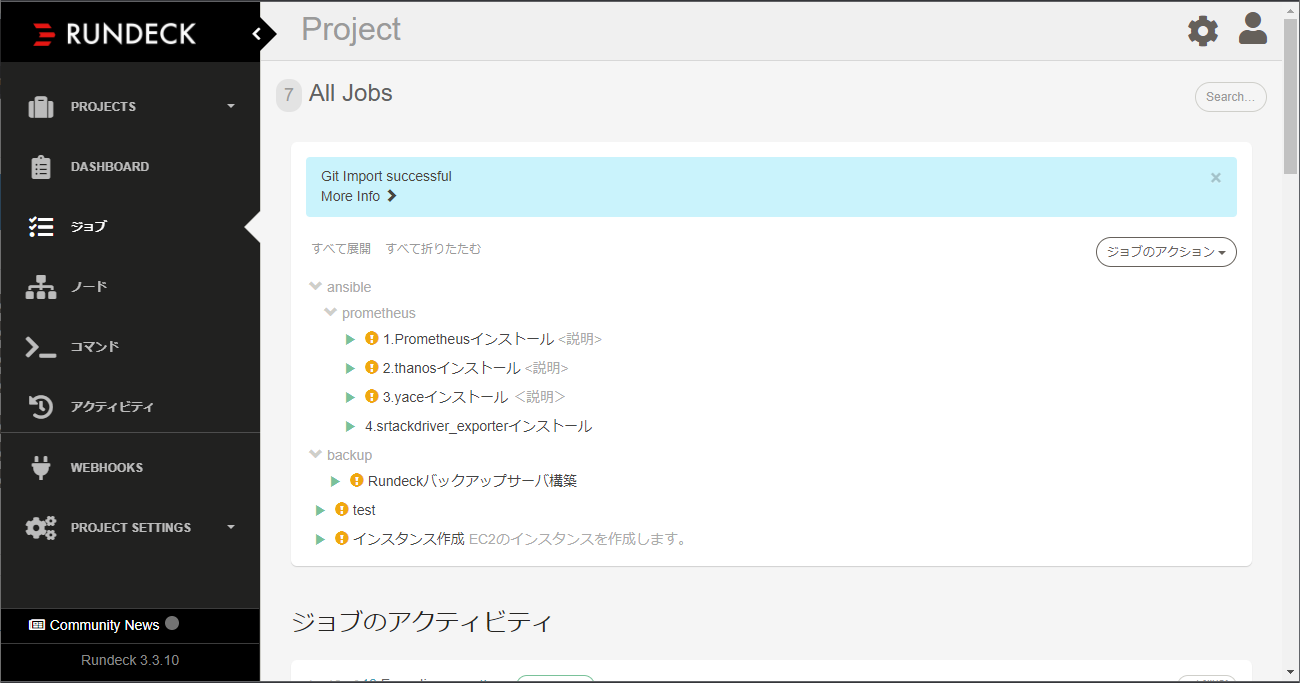Go to WEBHOOKS in the sidebar
The width and height of the screenshot is (1300, 683).
click(x=130, y=467)
